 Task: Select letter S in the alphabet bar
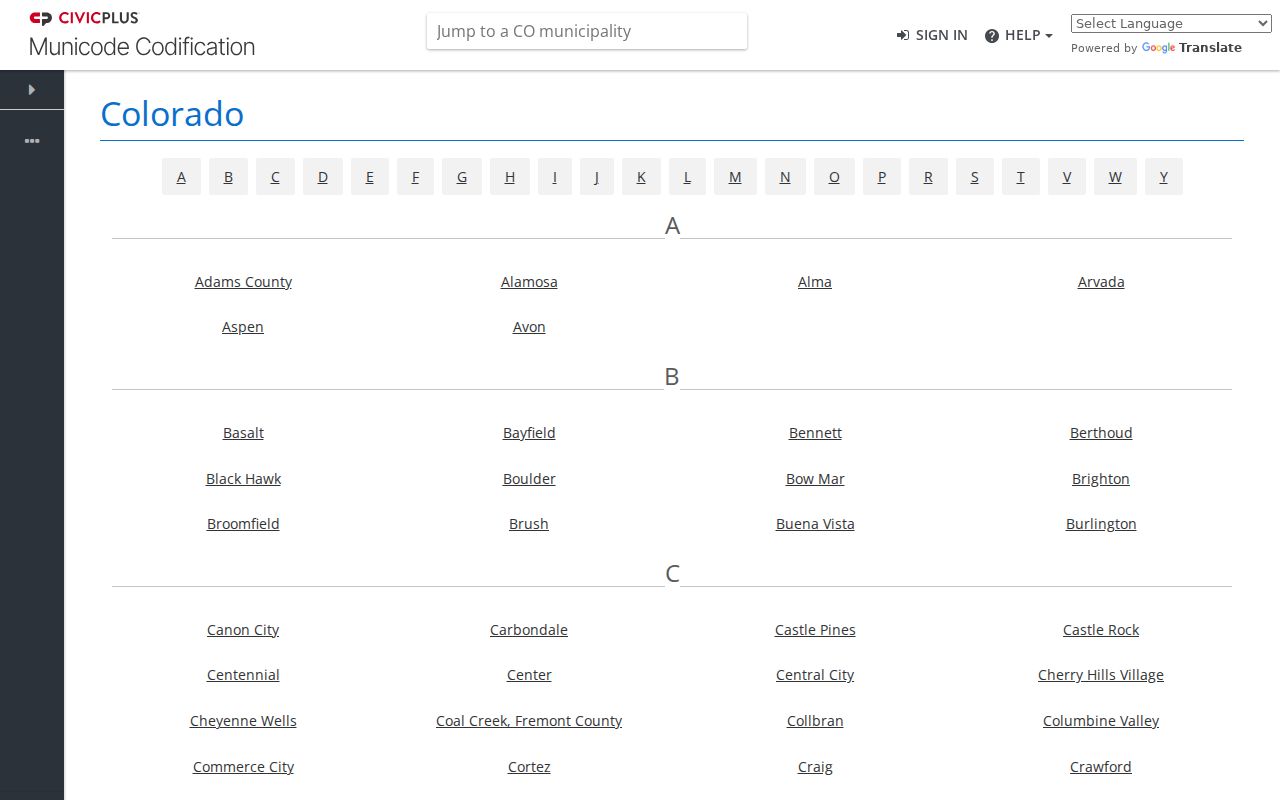point(975,177)
